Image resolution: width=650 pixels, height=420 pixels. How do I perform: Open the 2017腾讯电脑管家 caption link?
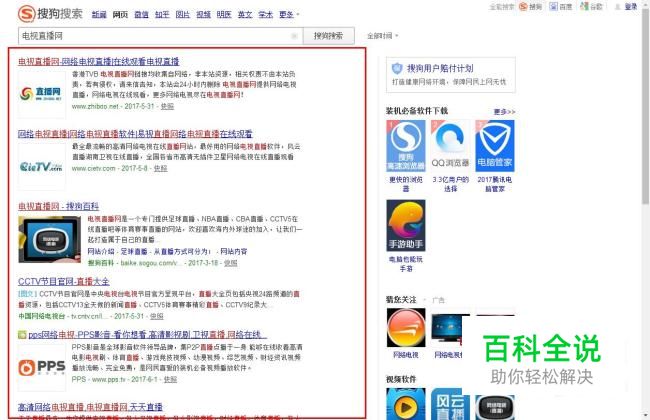(x=495, y=184)
